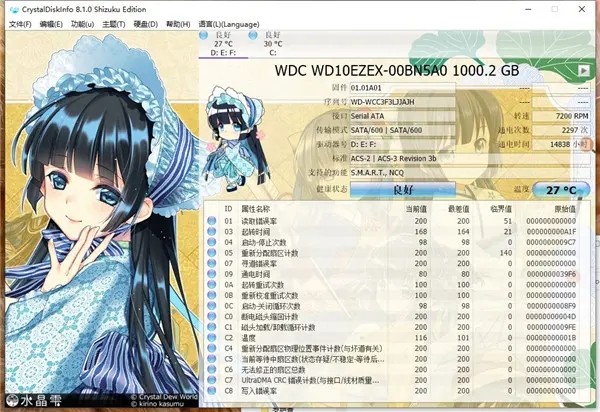Open the 主题(T) menu

tap(114, 23)
